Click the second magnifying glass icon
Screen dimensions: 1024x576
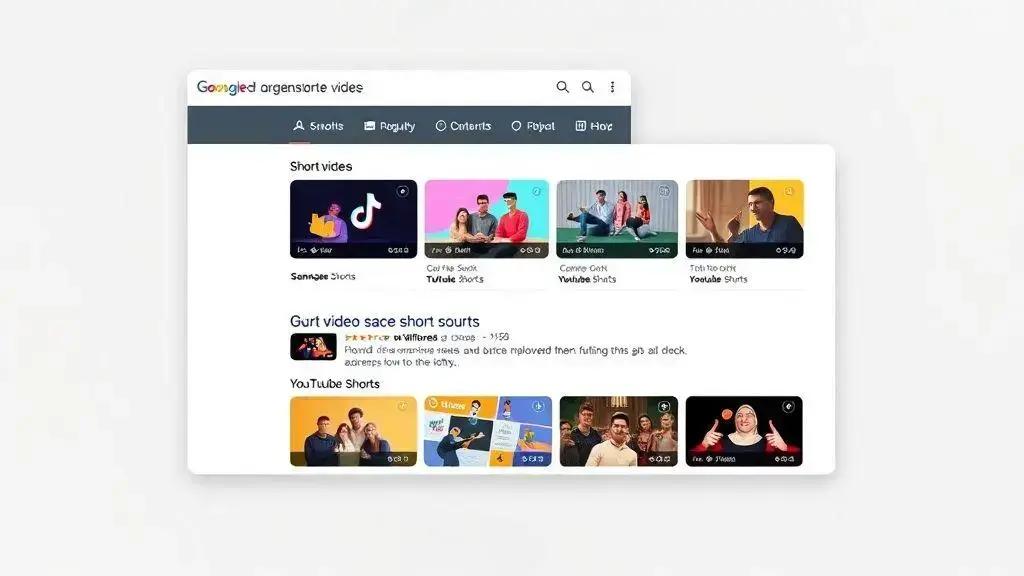[x=588, y=88]
